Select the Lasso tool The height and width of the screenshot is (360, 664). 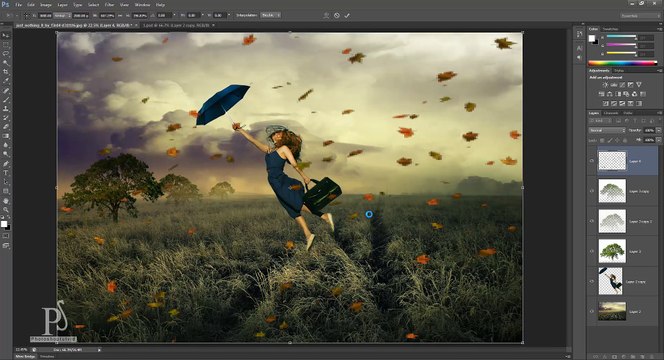pos(6,54)
